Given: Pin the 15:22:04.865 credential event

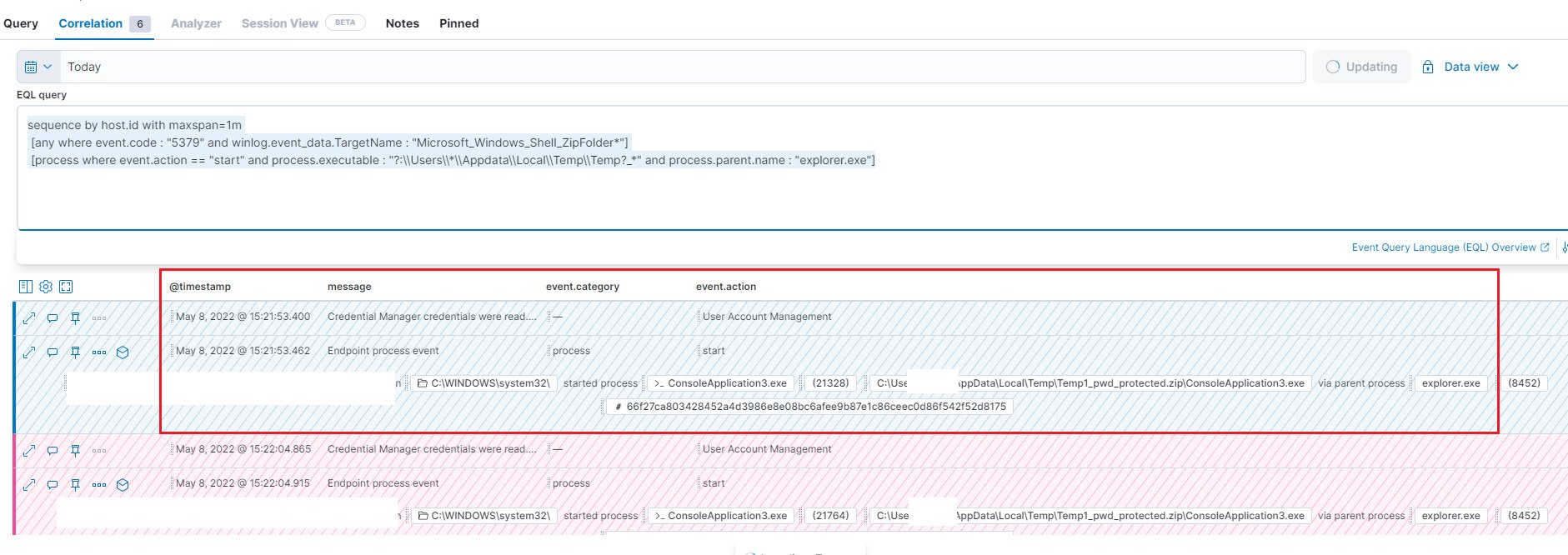Looking at the screenshot, I should tap(75, 450).
